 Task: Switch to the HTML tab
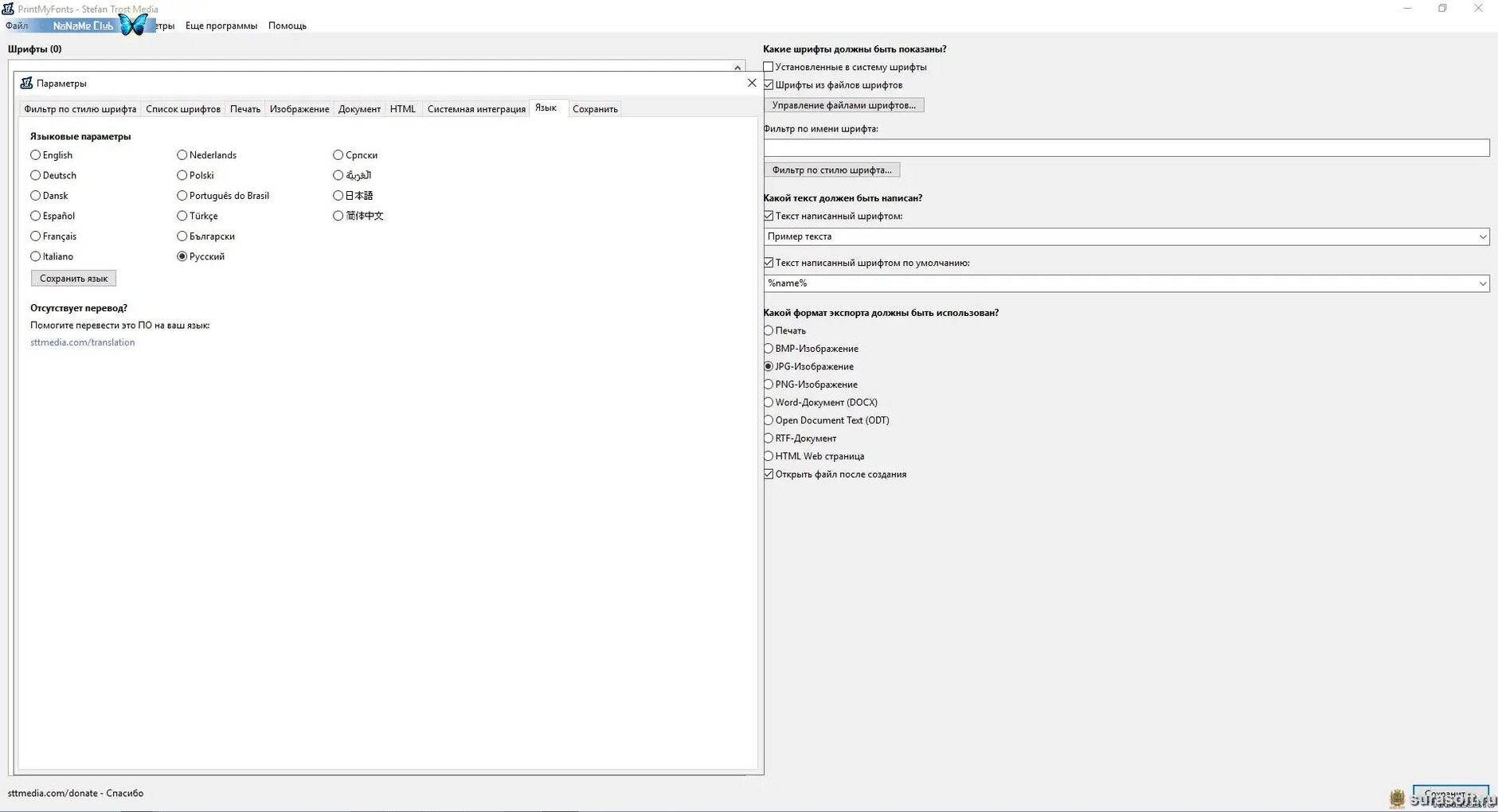click(x=403, y=109)
